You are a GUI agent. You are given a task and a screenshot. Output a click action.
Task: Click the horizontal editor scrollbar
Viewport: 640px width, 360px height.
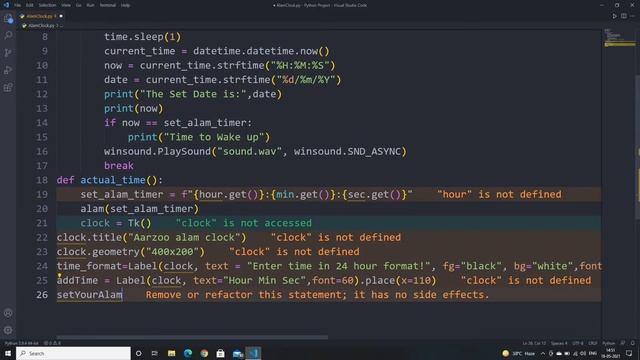click(192, 337)
